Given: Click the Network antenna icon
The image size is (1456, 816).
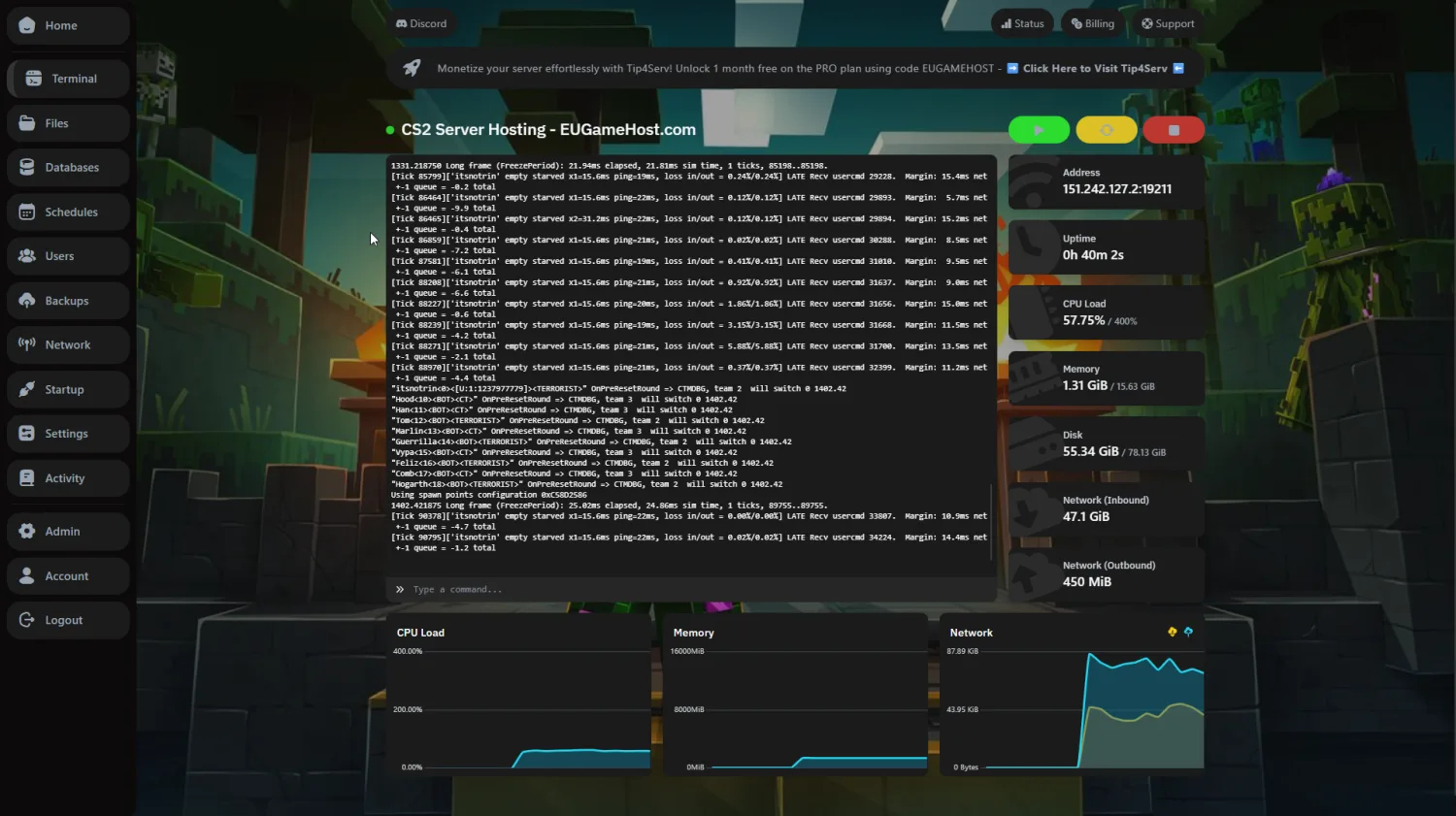Looking at the screenshot, I should point(27,344).
